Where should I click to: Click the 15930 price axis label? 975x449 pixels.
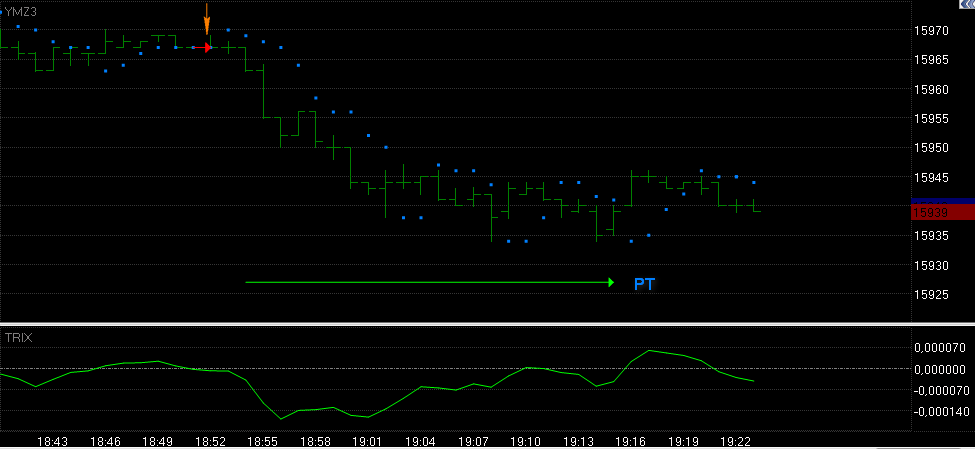pos(930,266)
